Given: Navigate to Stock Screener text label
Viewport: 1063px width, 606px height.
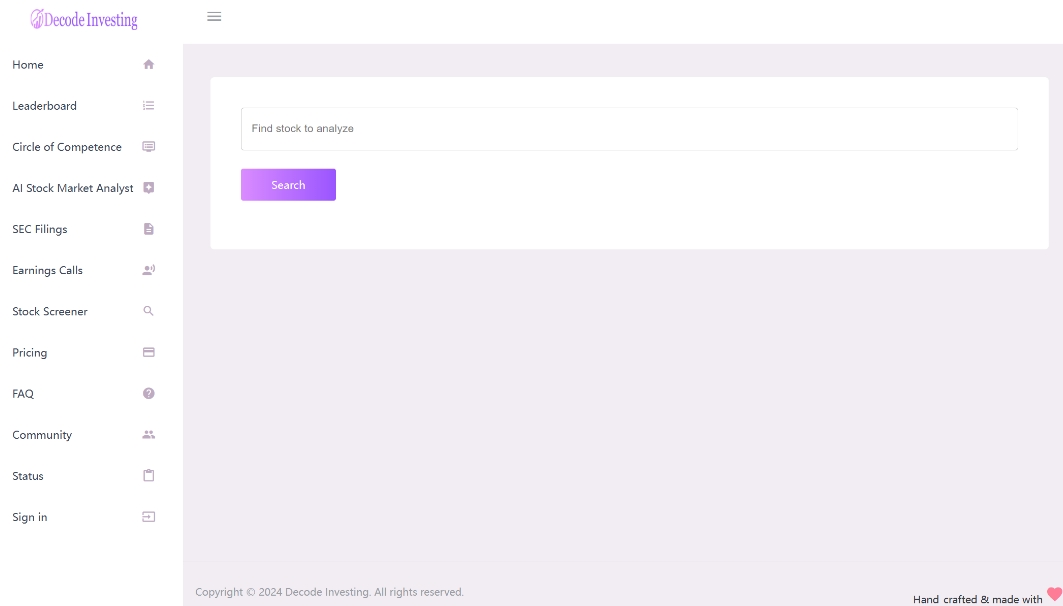Looking at the screenshot, I should click(x=50, y=312).
